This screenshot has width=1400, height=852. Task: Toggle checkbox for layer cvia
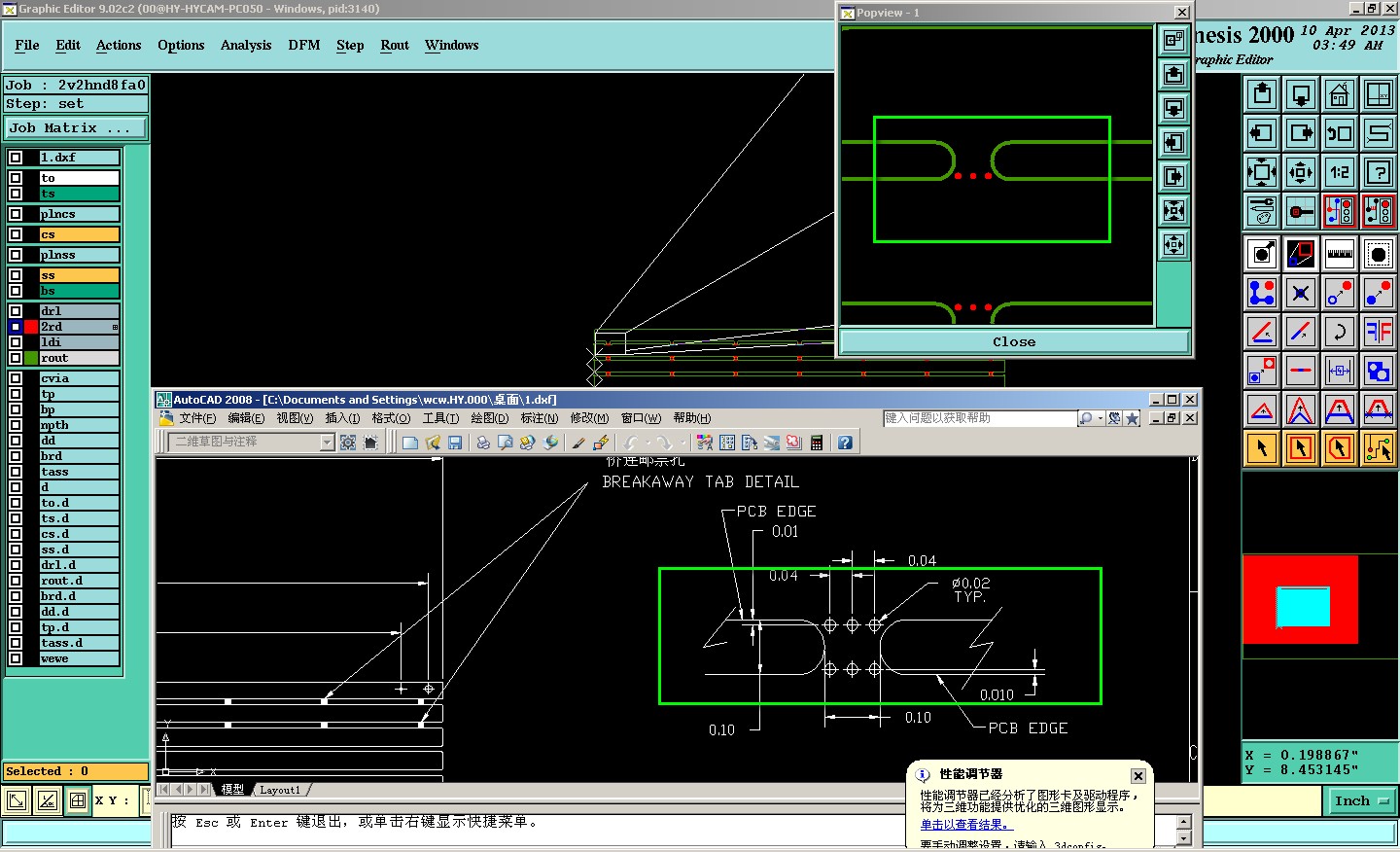[x=16, y=378]
